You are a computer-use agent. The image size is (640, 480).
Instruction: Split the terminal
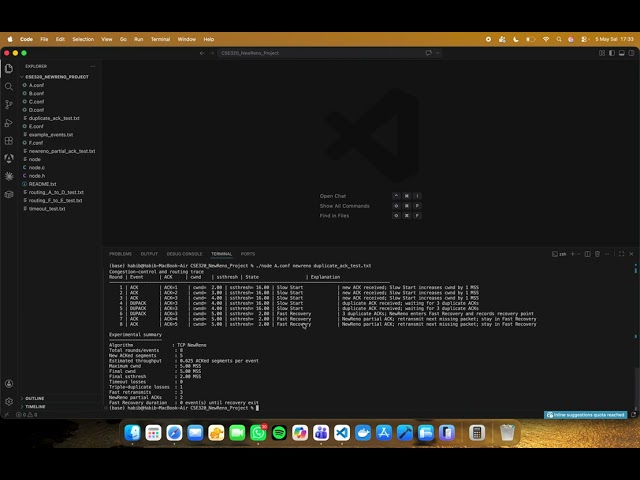588,254
